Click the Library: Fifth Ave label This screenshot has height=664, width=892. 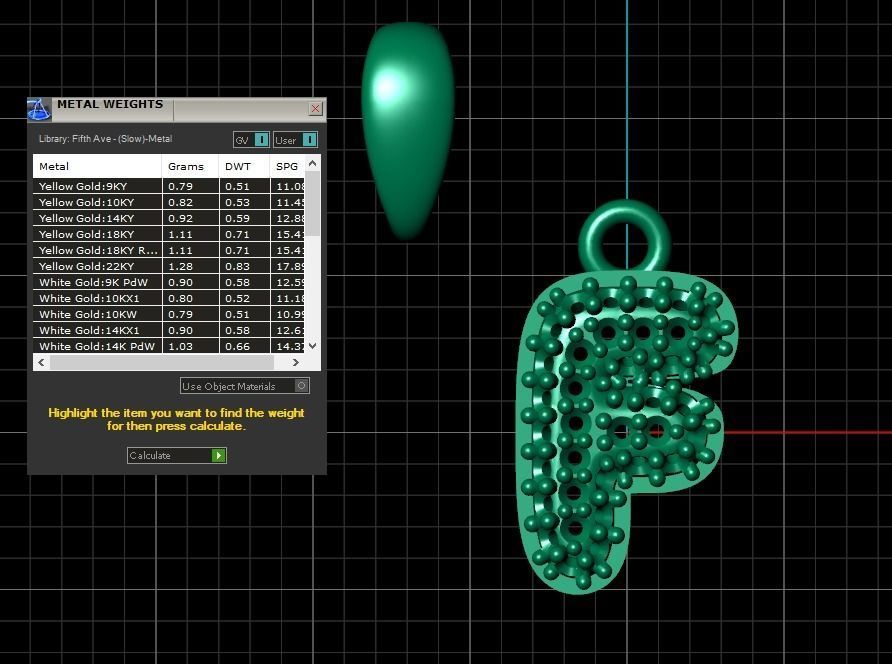point(105,139)
